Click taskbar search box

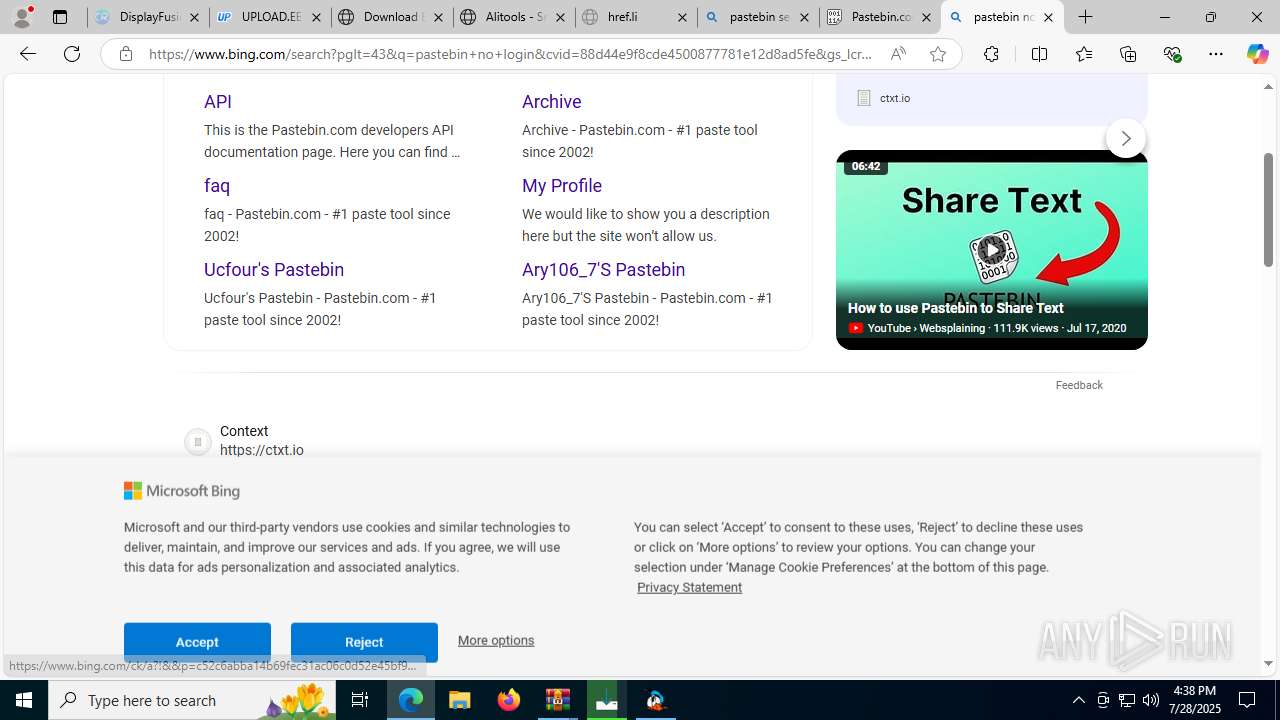[x=194, y=700]
